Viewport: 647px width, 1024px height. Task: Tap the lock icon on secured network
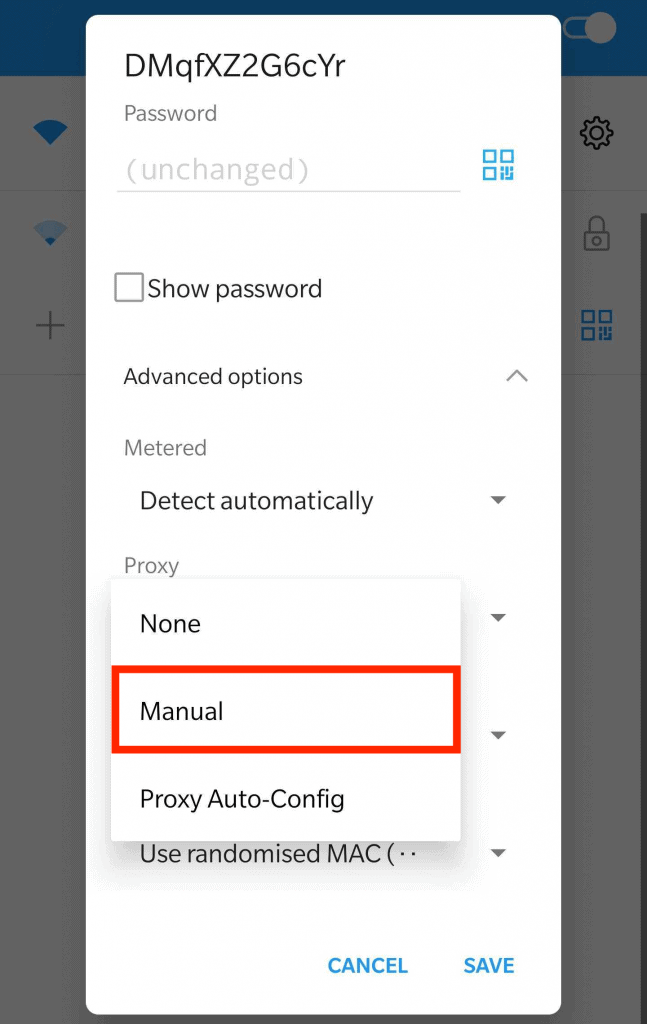point(597,234)
